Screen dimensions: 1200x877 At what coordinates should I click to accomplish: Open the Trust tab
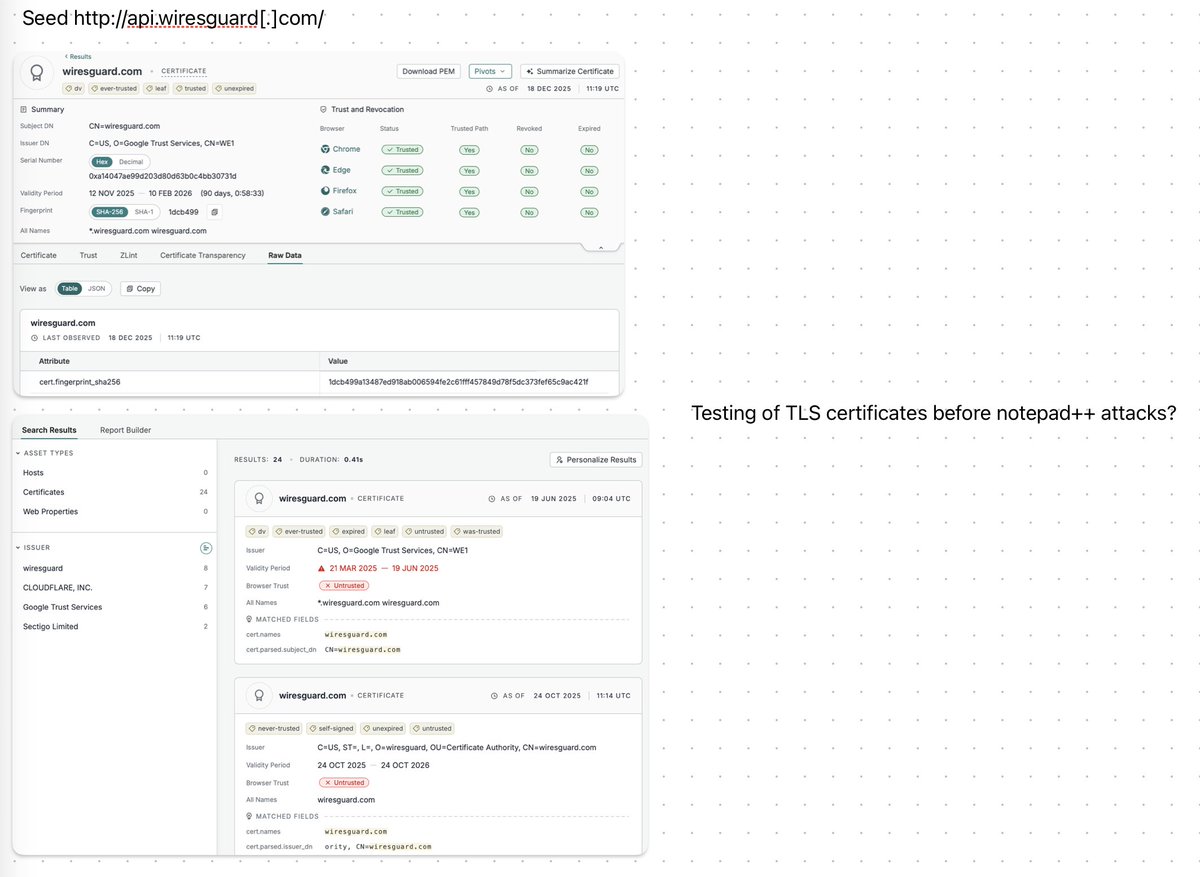[89, 255]
